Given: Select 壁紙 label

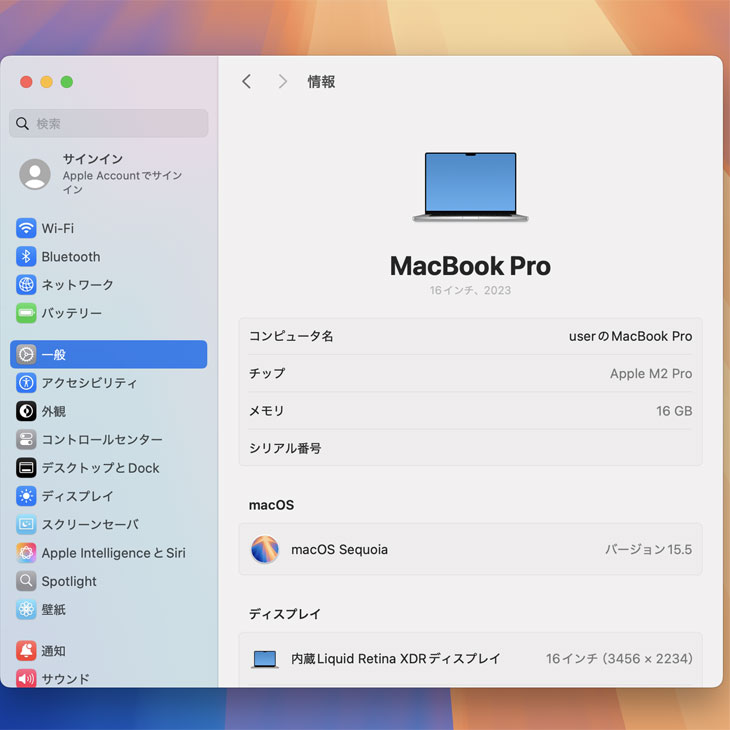Looking at the screenshot, I should tap(54, 609).
